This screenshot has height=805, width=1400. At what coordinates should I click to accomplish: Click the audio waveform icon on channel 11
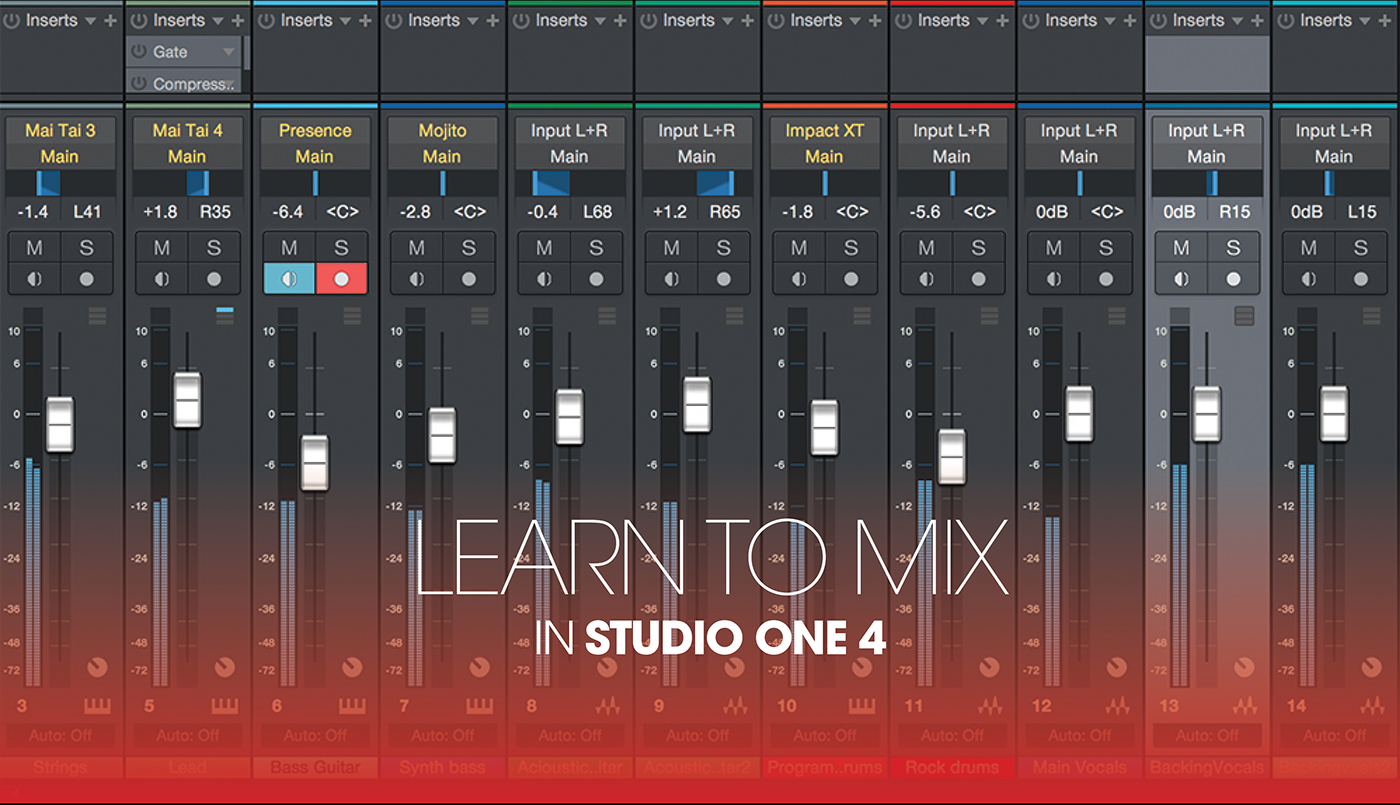pos(989,706)
